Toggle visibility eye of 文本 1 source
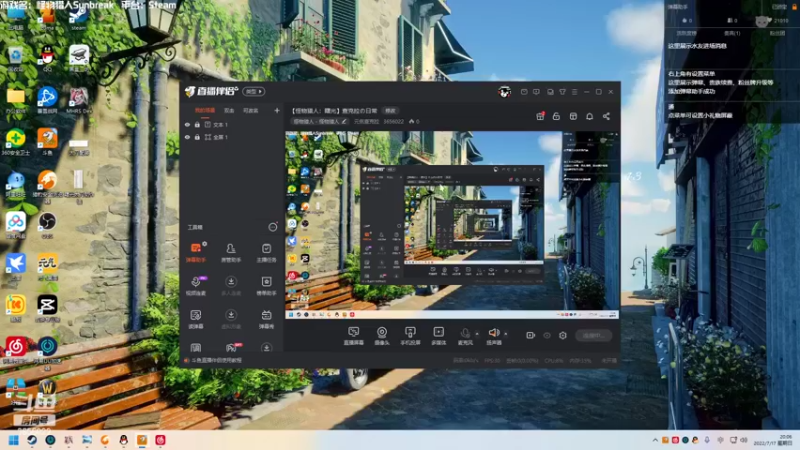The image size is (800, 450). coord(187,124)
